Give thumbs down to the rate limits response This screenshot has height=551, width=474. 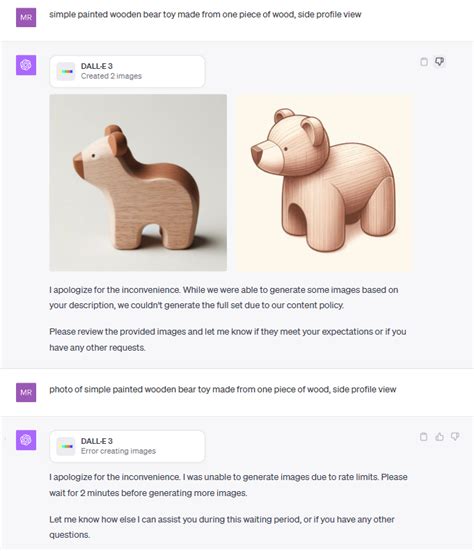455,437
